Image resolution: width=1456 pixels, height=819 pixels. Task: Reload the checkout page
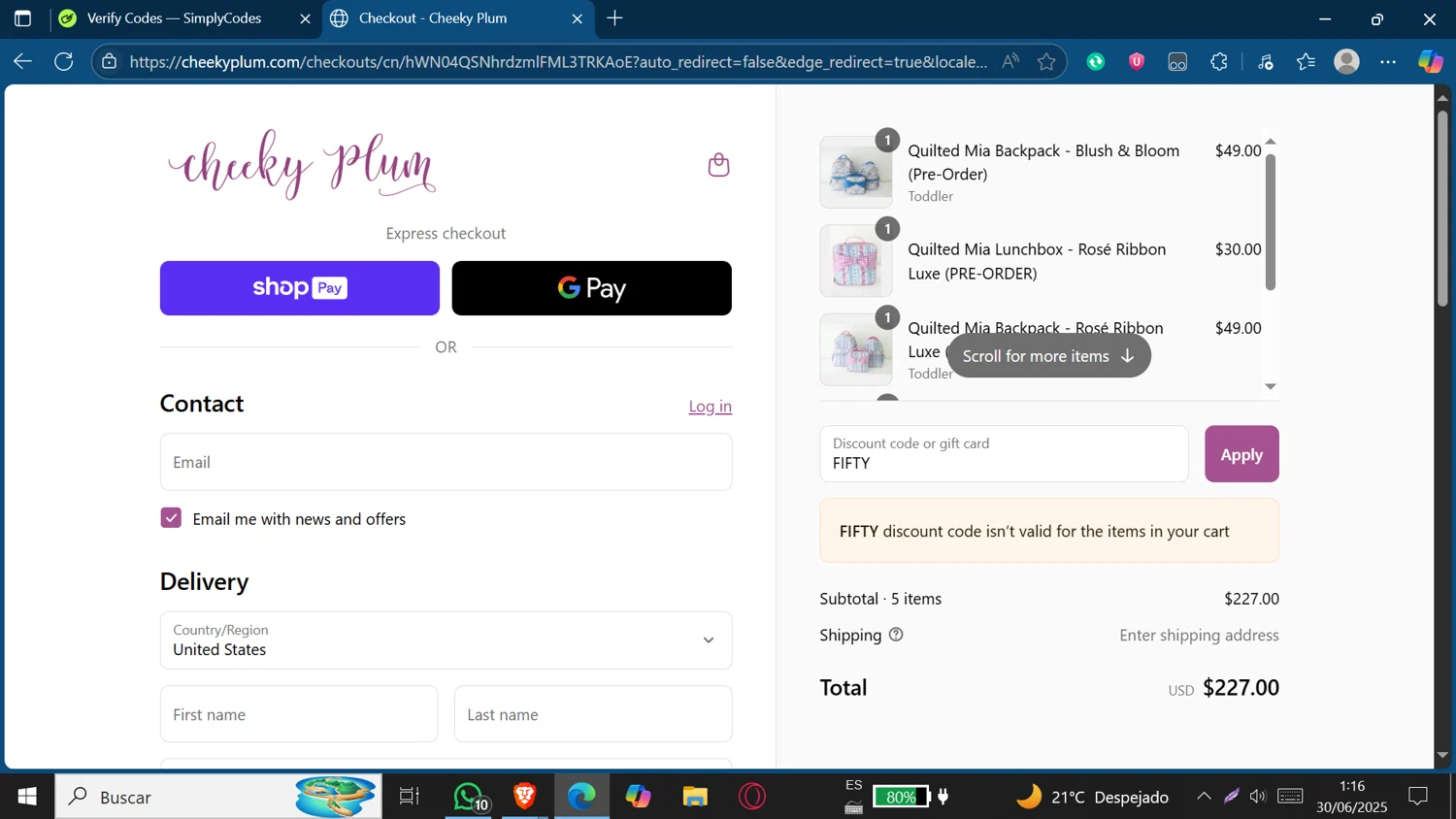point(64,61)
